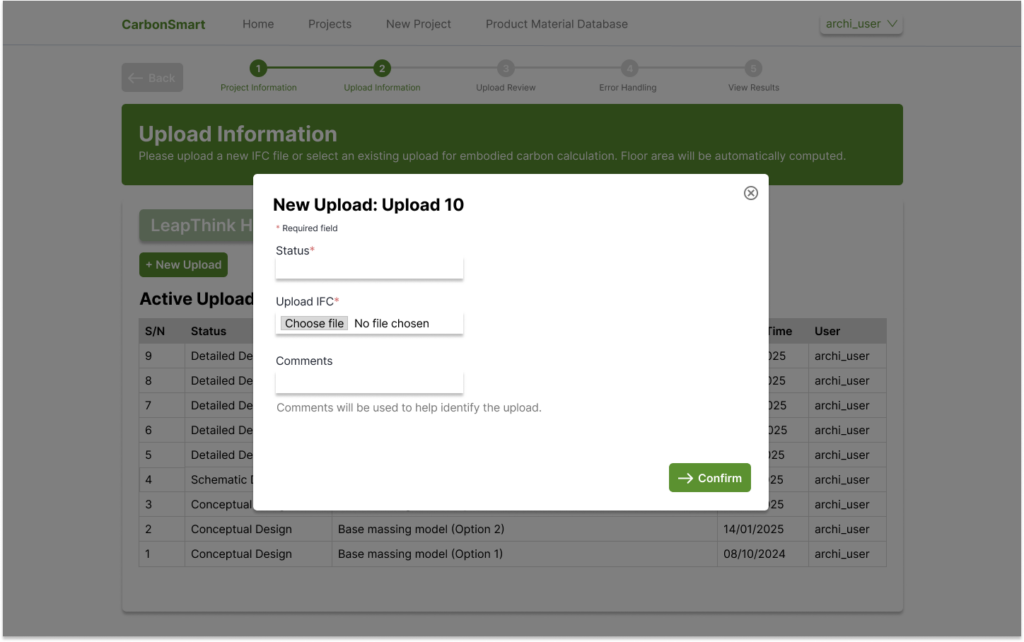The height and width of the screenshot is (642, 1024).
Task: Click the New Upload button
Action: pyautogui.click(x=183, y=265)
